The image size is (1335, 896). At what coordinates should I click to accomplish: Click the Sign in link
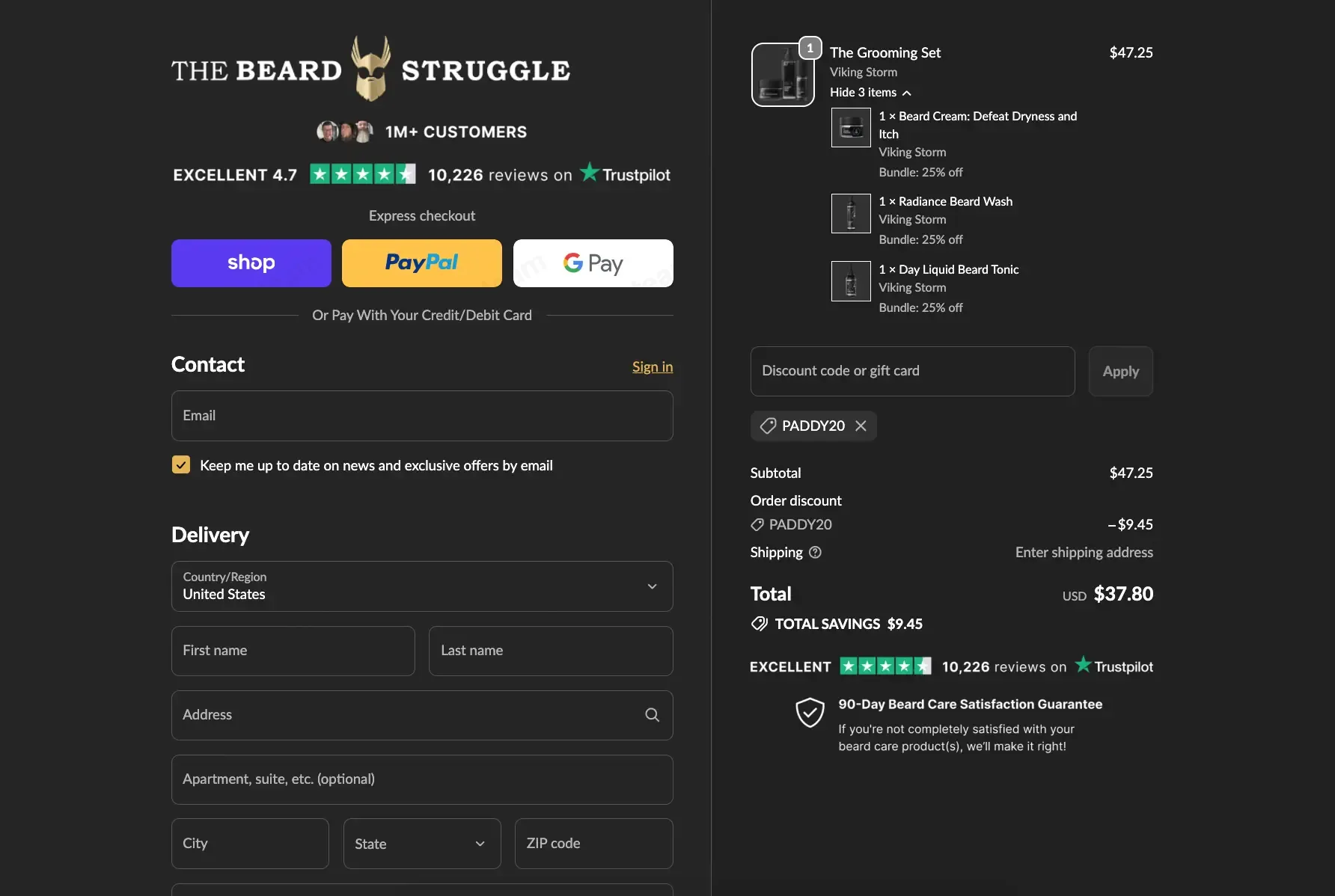[653, 366]
